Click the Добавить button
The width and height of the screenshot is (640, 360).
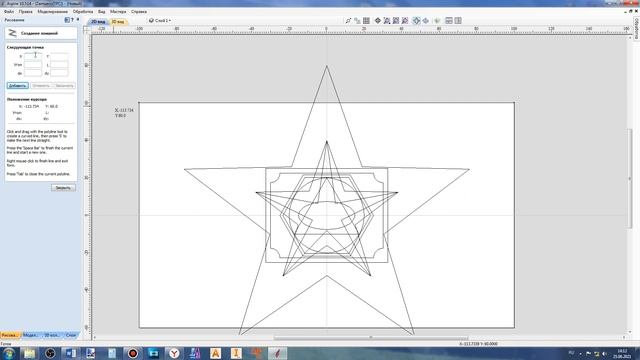click(x=18, y=86)
